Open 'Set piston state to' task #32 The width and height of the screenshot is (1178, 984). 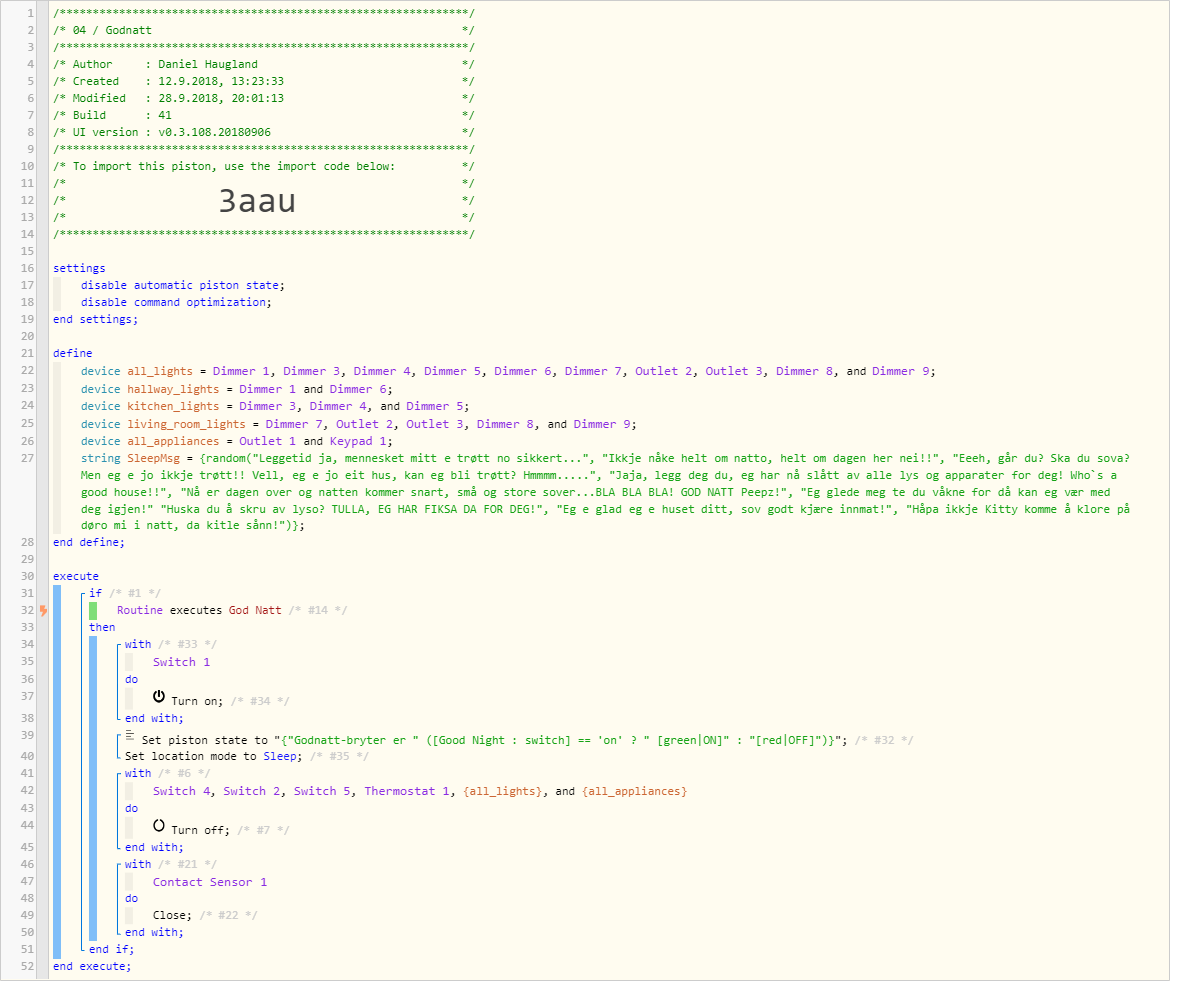(x=494, y=742)
